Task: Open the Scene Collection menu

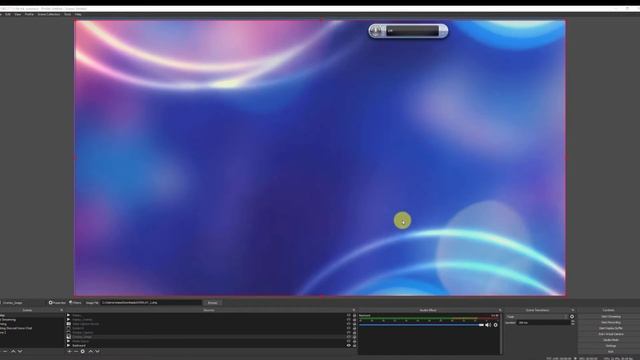Action: 49,14
